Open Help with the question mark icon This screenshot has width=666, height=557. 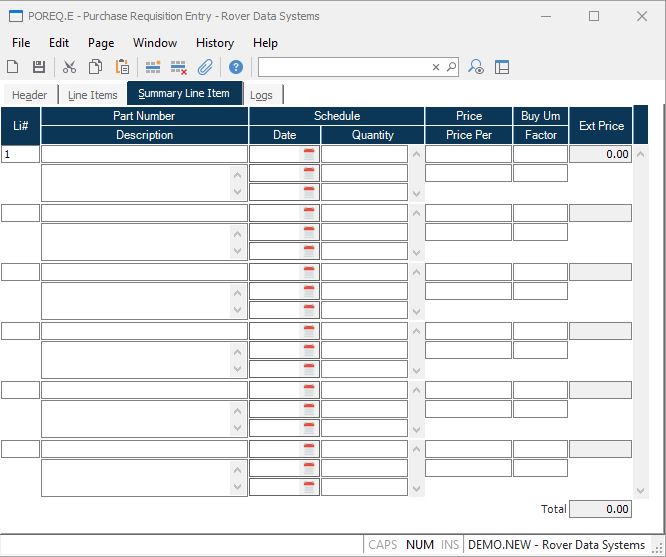point(236,67)
